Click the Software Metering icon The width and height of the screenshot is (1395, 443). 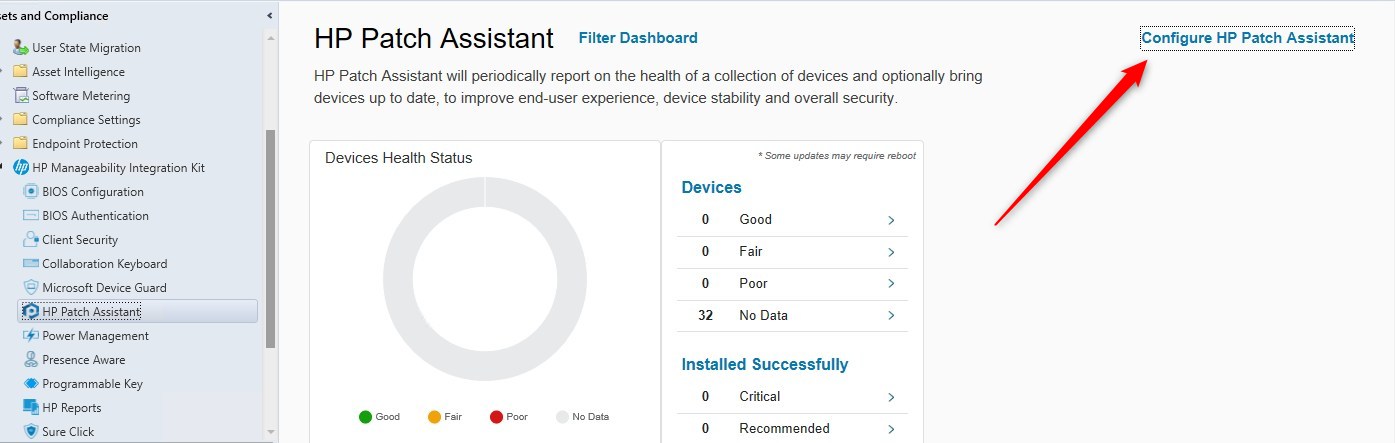[x=20, y=96]
